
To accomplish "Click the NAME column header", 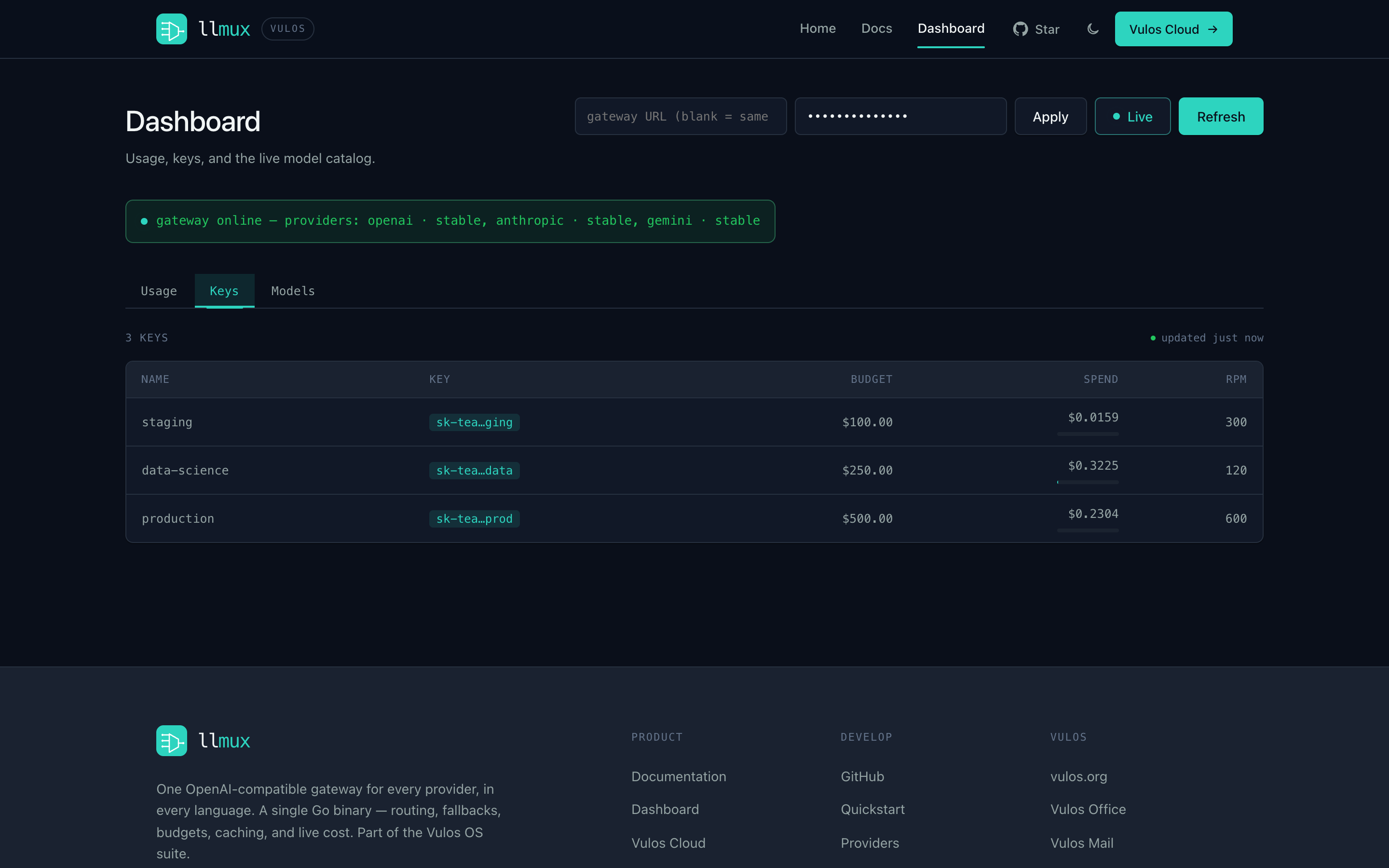I will [x=155, y=380].
